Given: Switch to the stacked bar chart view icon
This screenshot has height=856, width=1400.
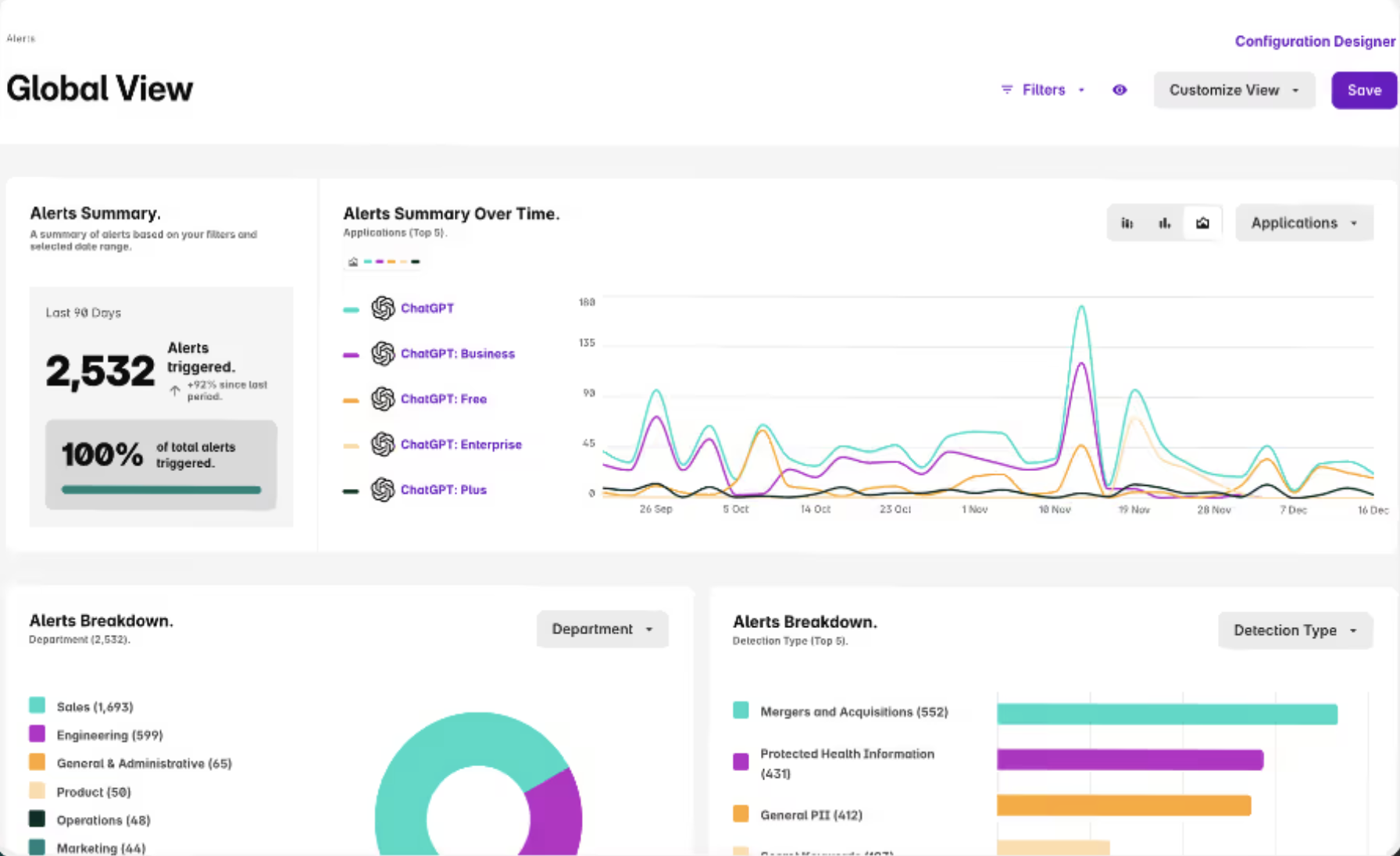Looking at the screenshot, I should click(x=1127, y=223).
